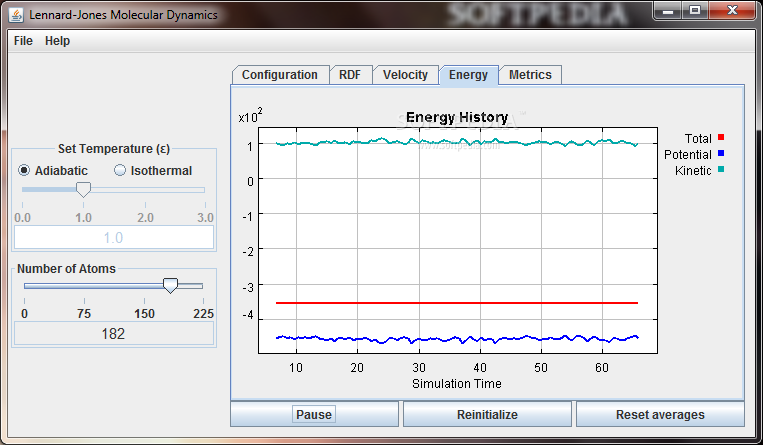The height and width of the screenshot is (445, 763).
Task: Open the Help menu
Action: [57, 41]
